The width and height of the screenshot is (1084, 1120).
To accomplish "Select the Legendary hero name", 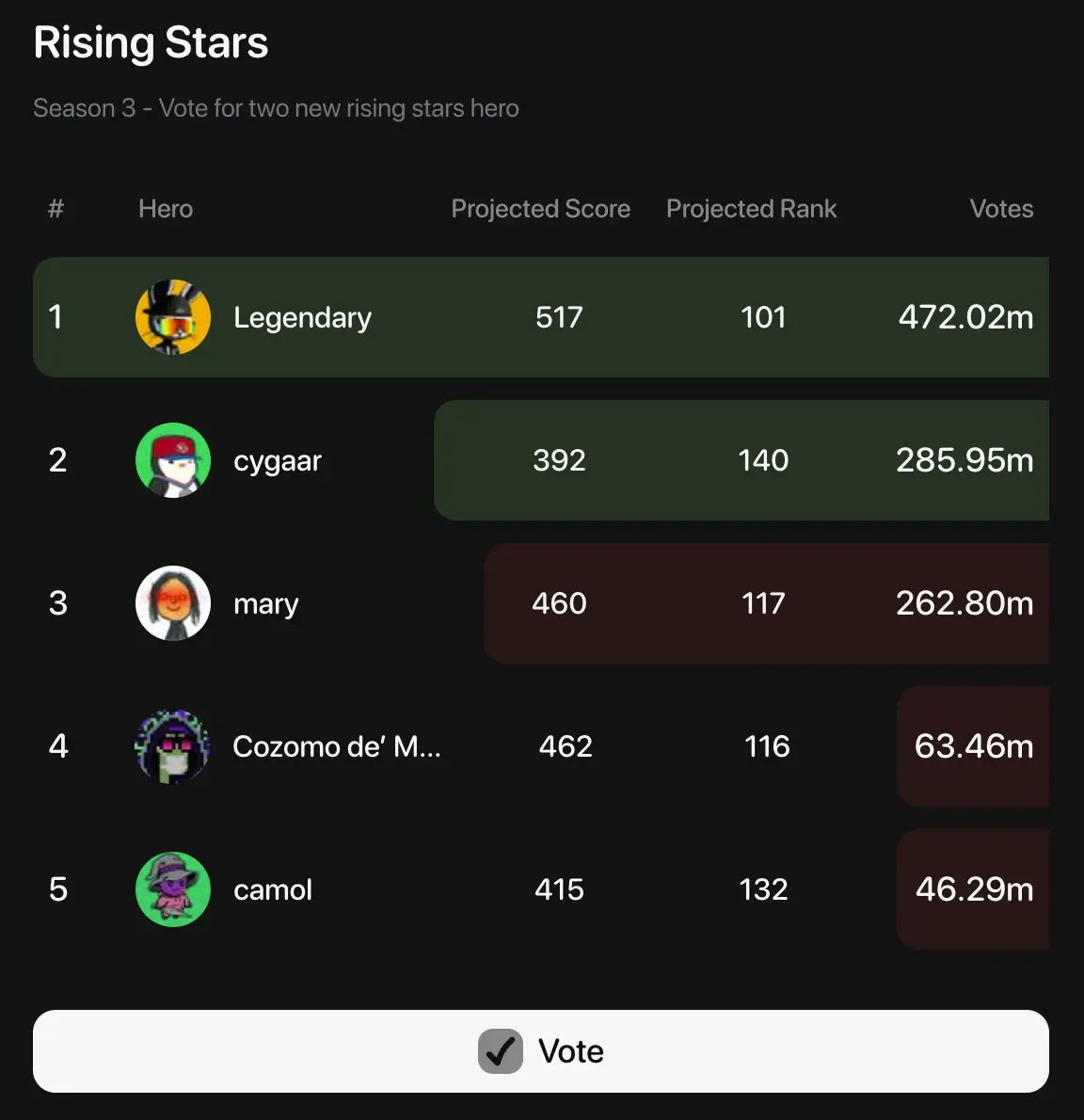I will (x=303, y=318).
